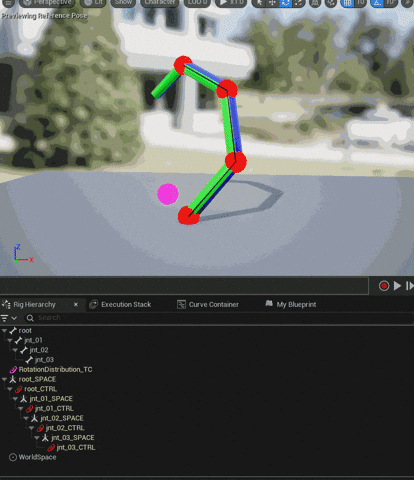
Task: Select jnt_03_CTRL in the hierarchy
Action: pyautogui.click(x=76, y=447)
